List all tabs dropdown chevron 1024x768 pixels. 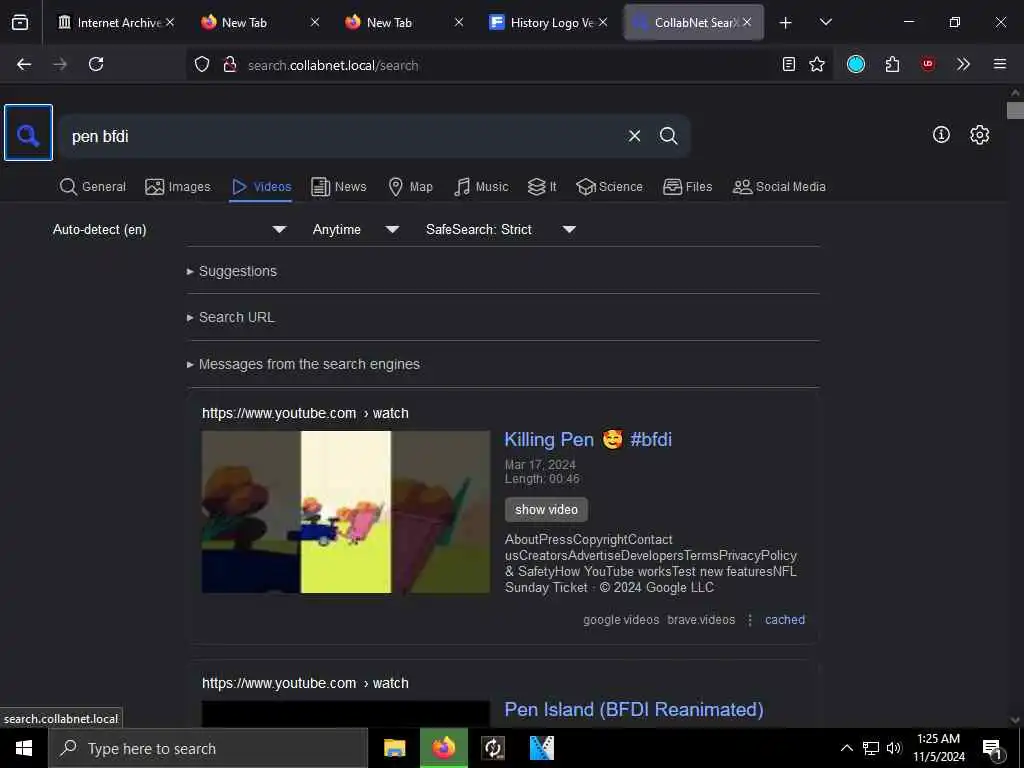coord(825,22)
